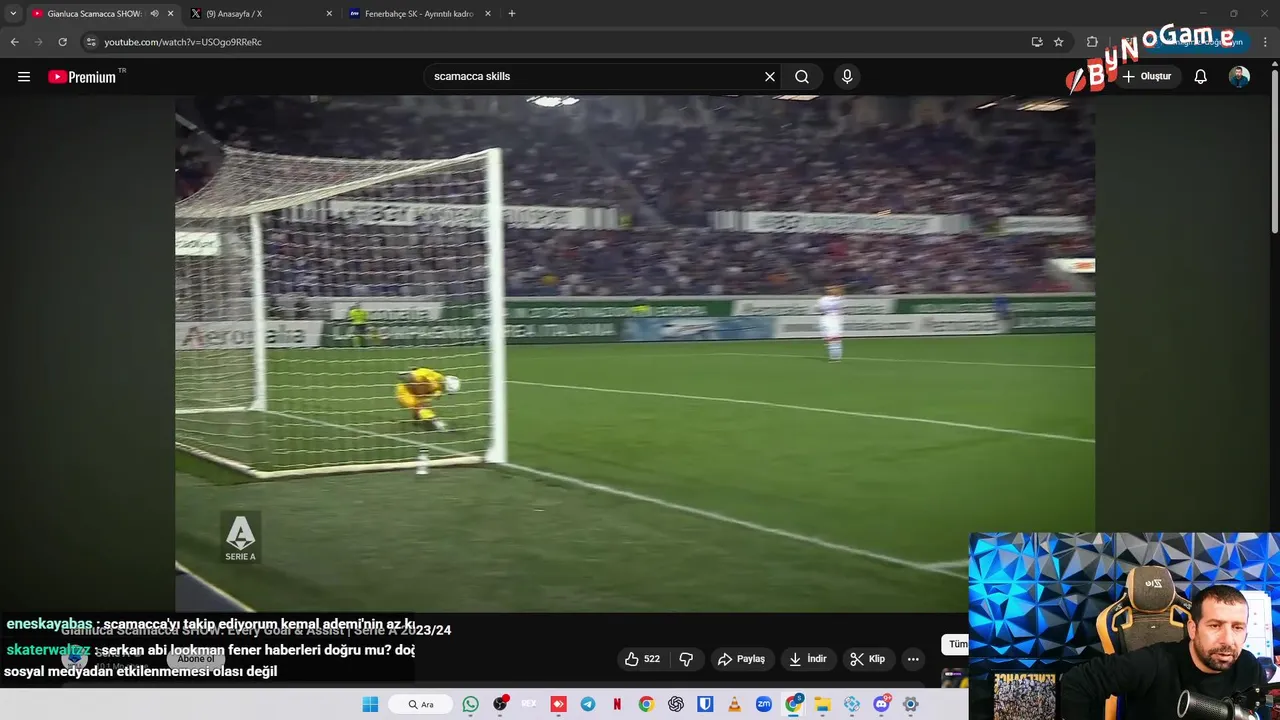
Task: Open OBS Studio from the taskbar
Action: 500,704
